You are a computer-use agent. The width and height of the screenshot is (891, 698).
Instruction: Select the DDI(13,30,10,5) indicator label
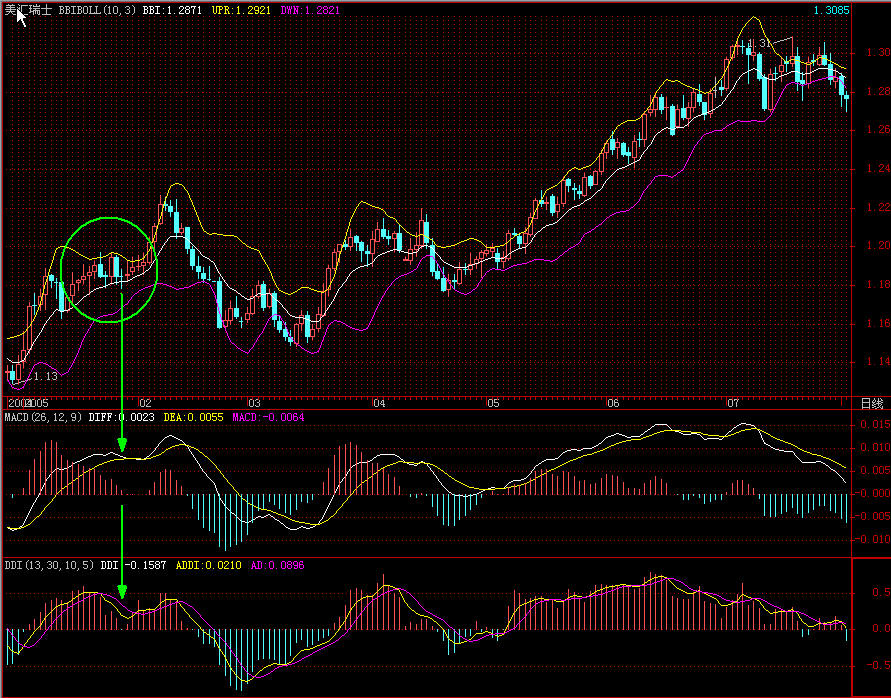coord(49,566)
